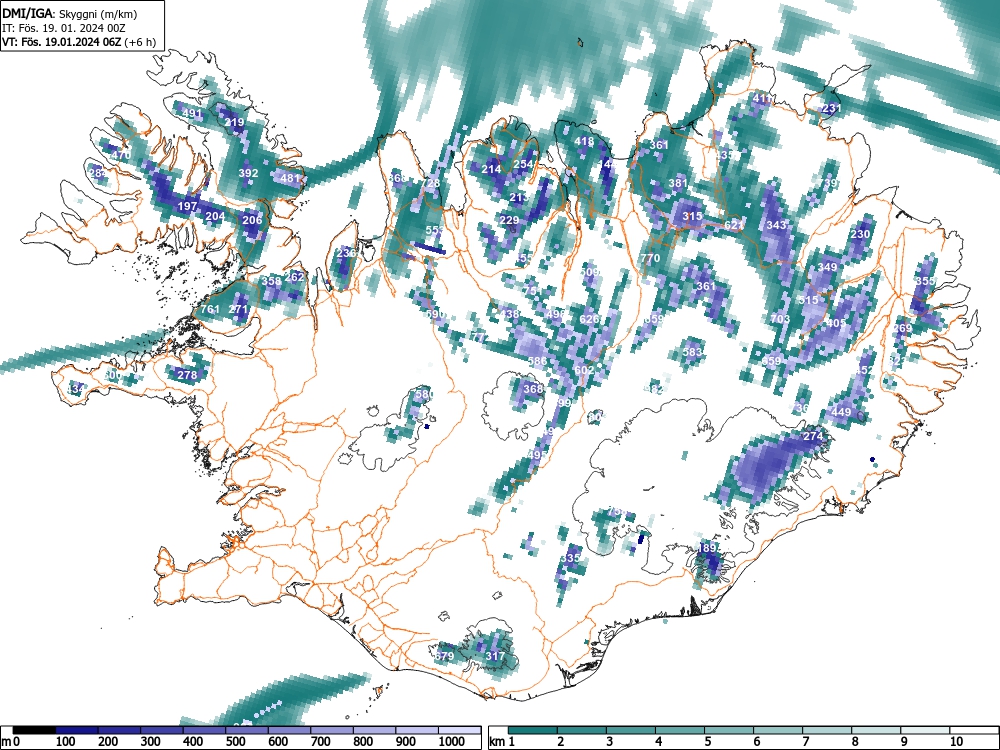1000x750 pixels.
Task: Click the visibility value '491' on the map
Action: click(x=192, y=114)
